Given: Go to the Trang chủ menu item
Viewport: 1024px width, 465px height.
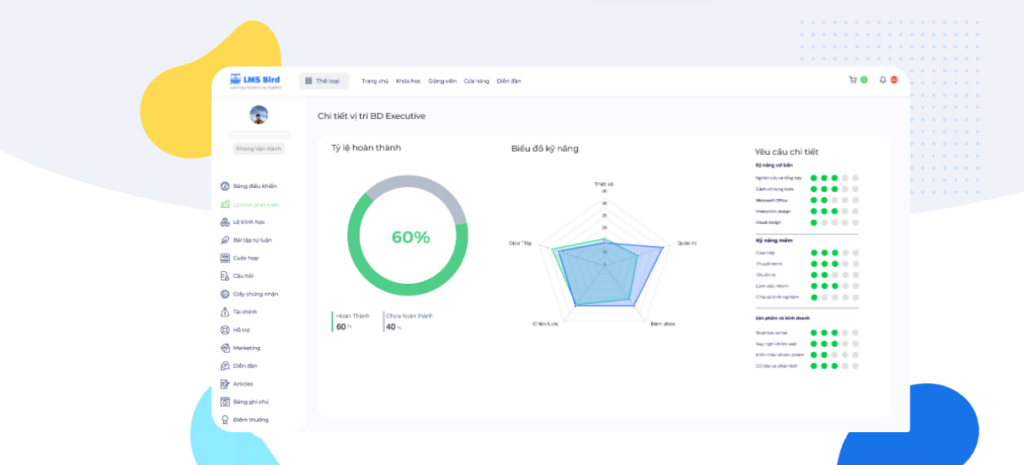Looking at the screenshot, I should click(374, 81).
